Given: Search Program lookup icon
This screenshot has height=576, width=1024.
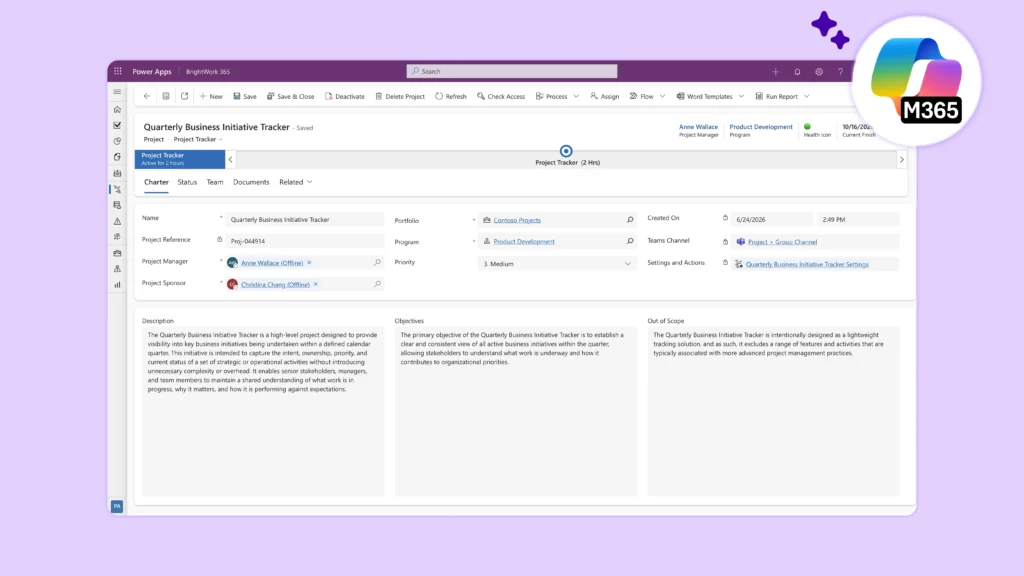Looking at the screenshot, I should coord(630,241).
